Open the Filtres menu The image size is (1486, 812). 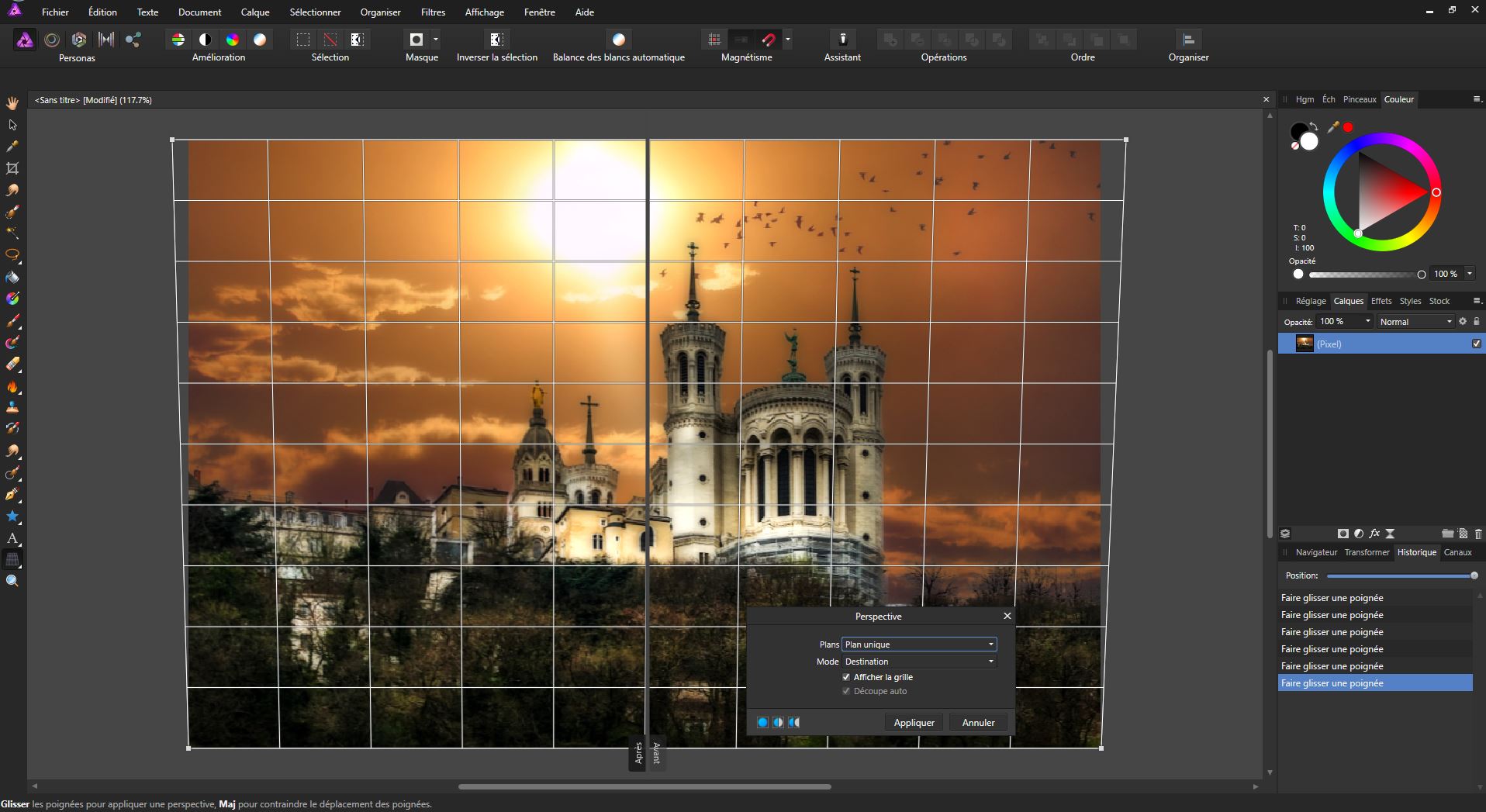(x=433, y=12)
